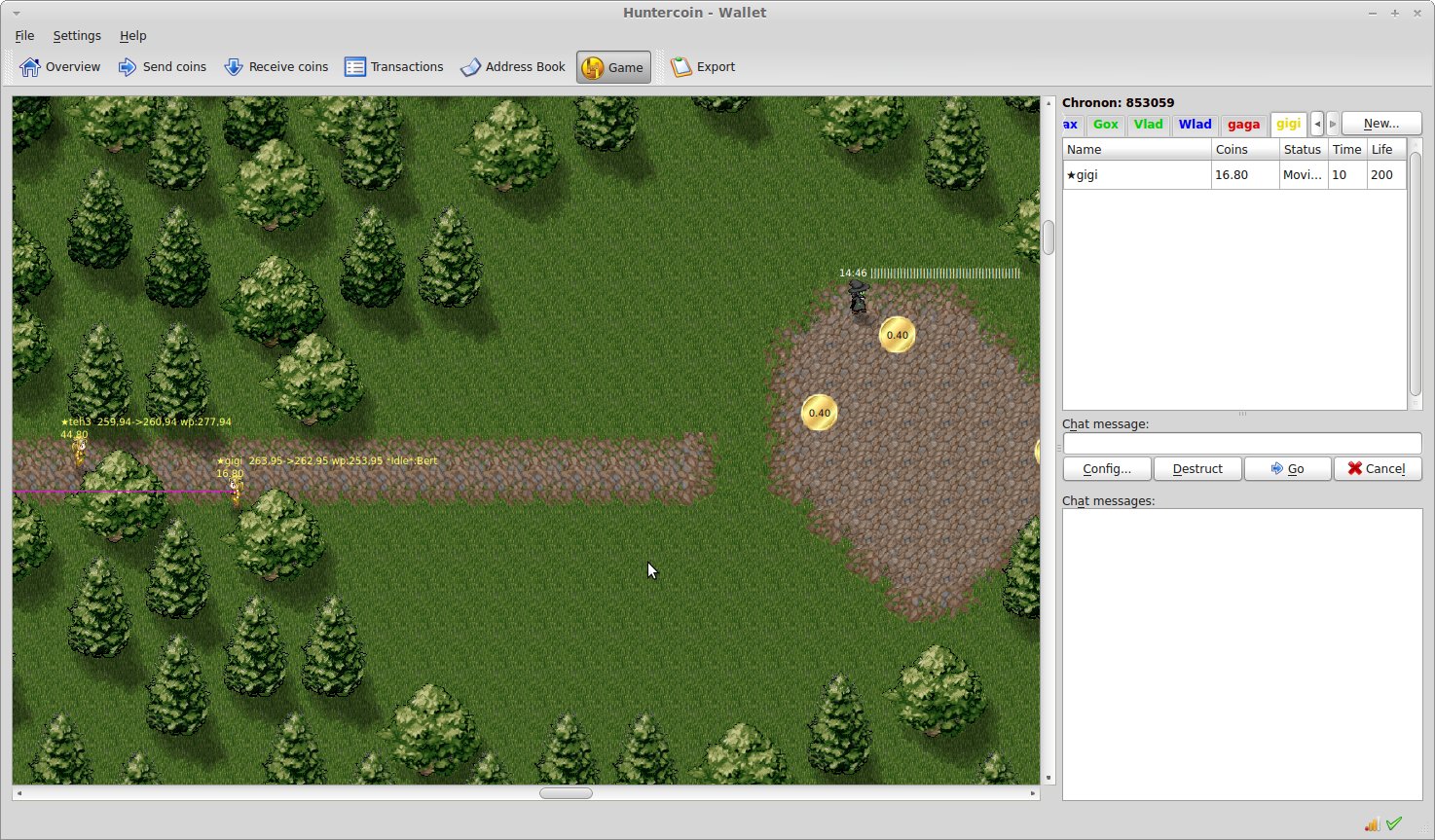Select the gaga player tab

coord(1243,125)
